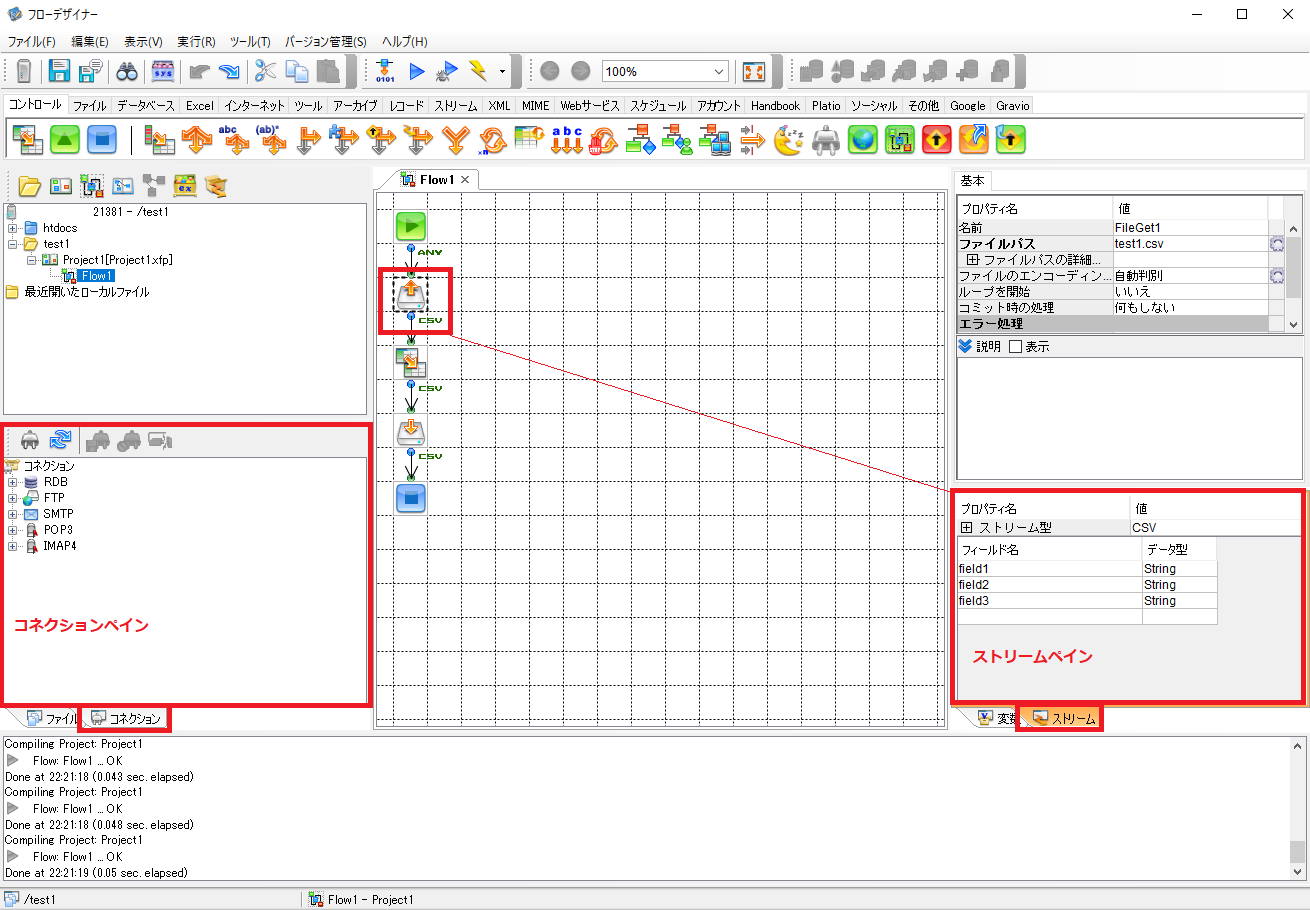Viewport: 1310px width, 910px height.
Task: Select the FilePut node on canvas
Action: pos(410,431)
